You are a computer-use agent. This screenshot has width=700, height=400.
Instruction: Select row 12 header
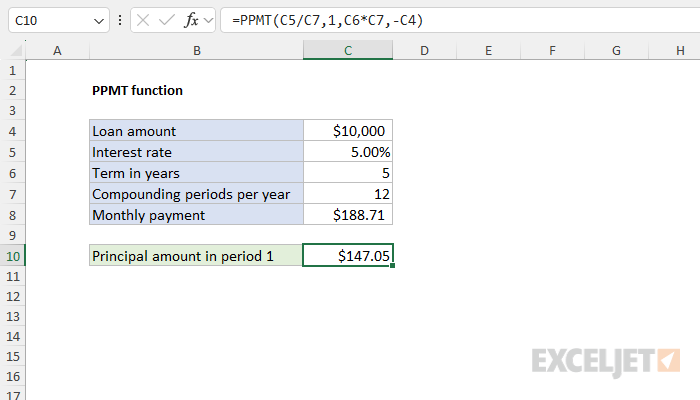[x=12, y=296]
